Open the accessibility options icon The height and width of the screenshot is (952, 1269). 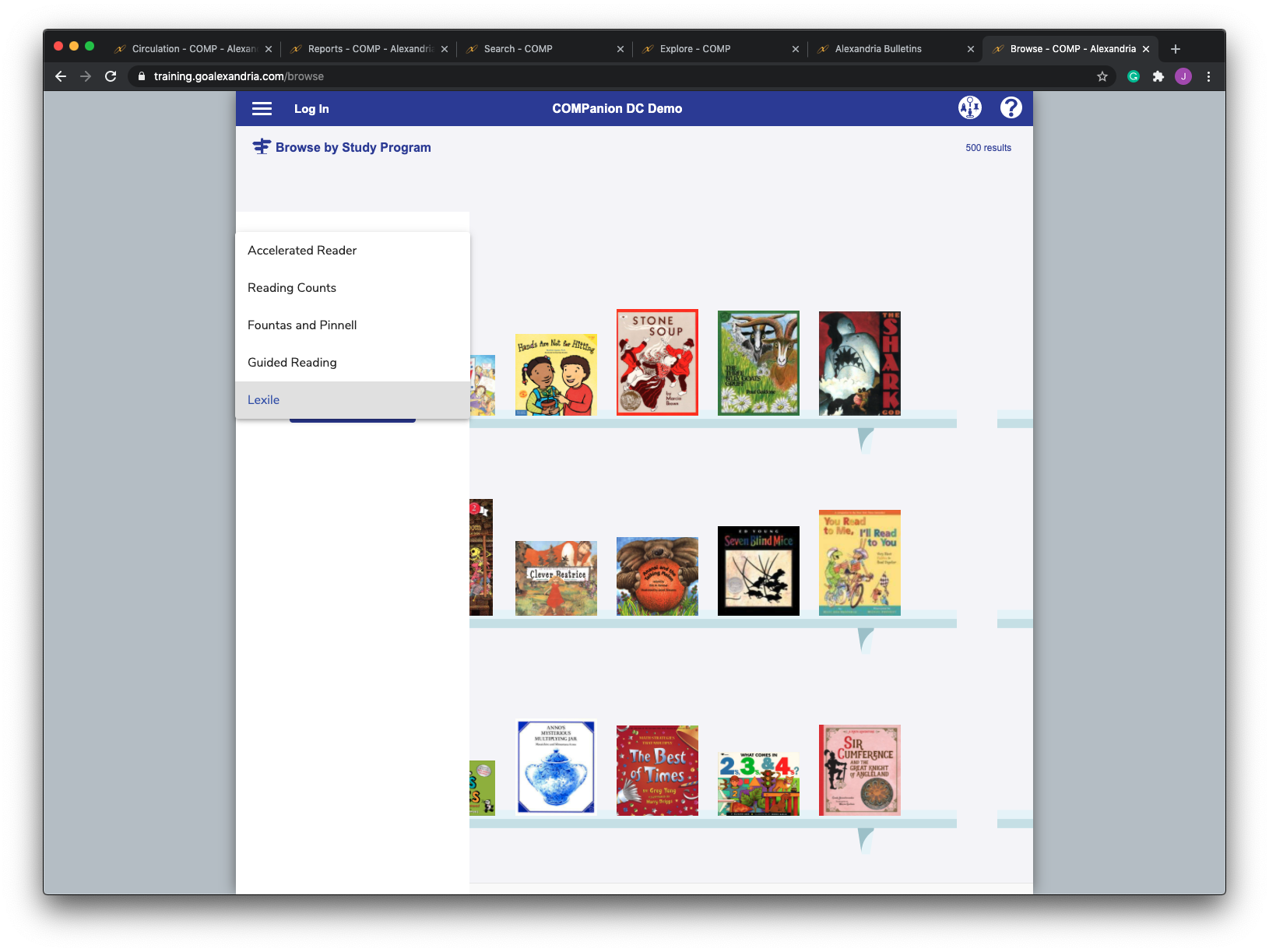[970, 107]
